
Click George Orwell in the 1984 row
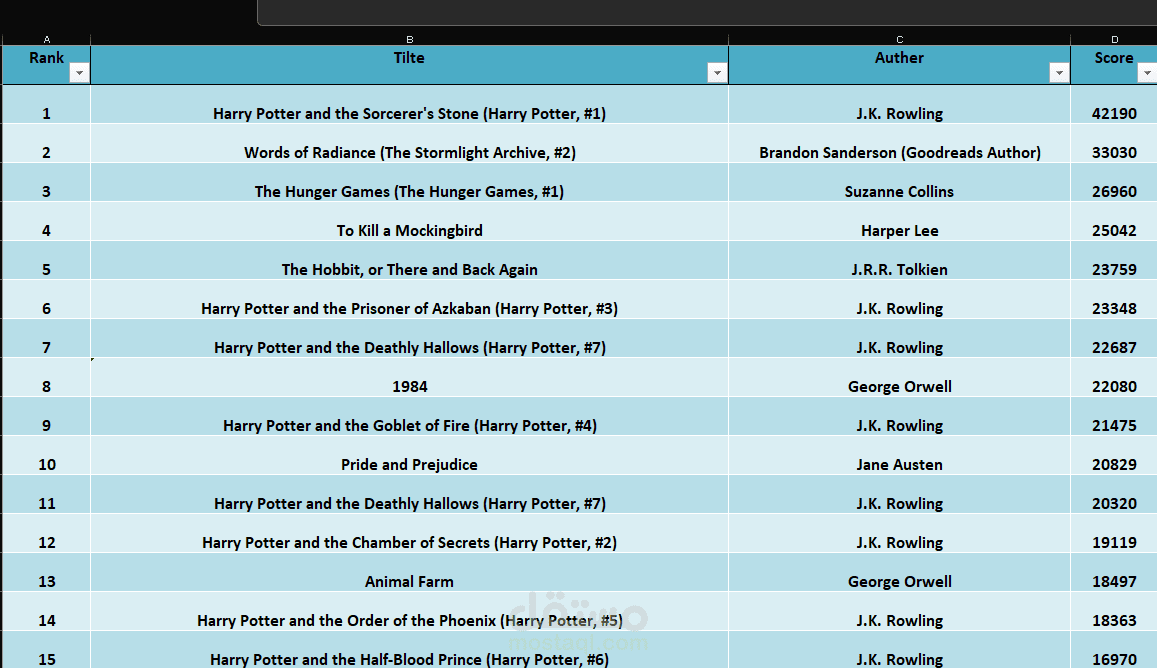[899, 378]
